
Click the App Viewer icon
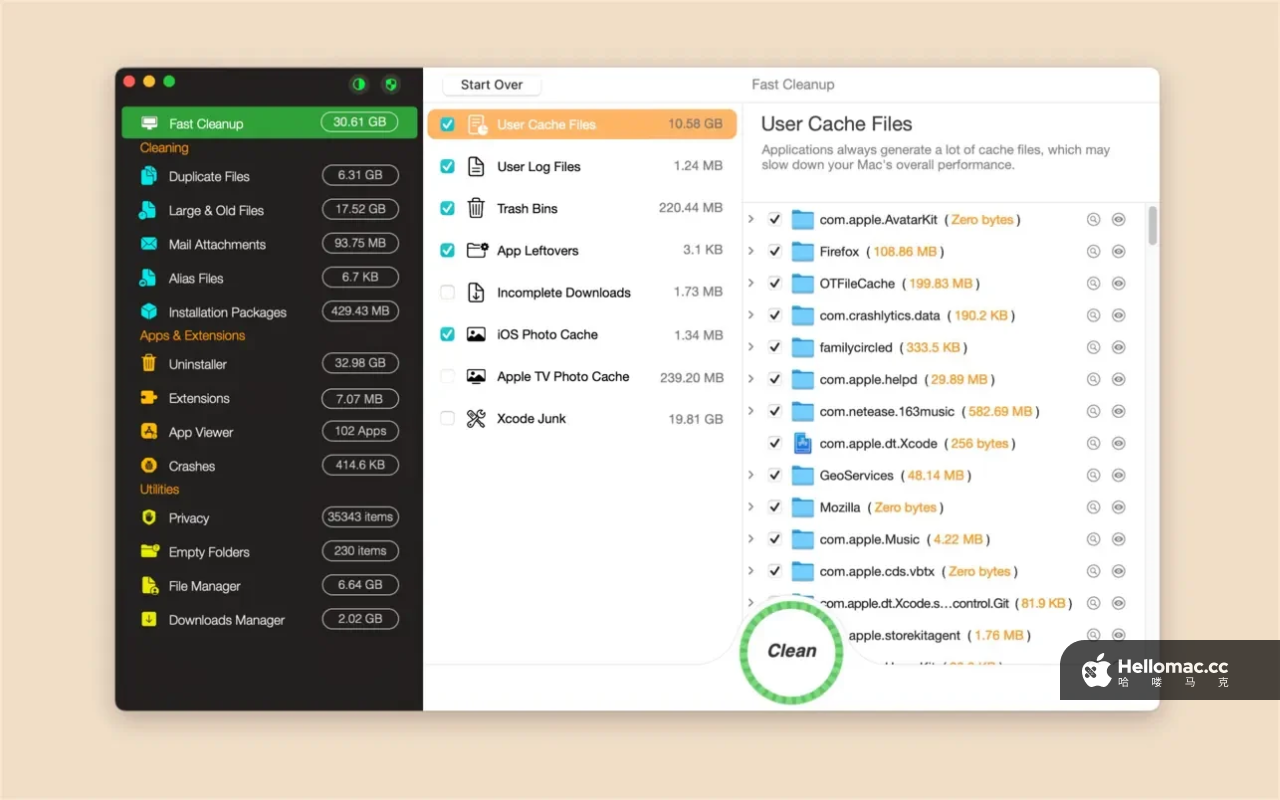149,432
